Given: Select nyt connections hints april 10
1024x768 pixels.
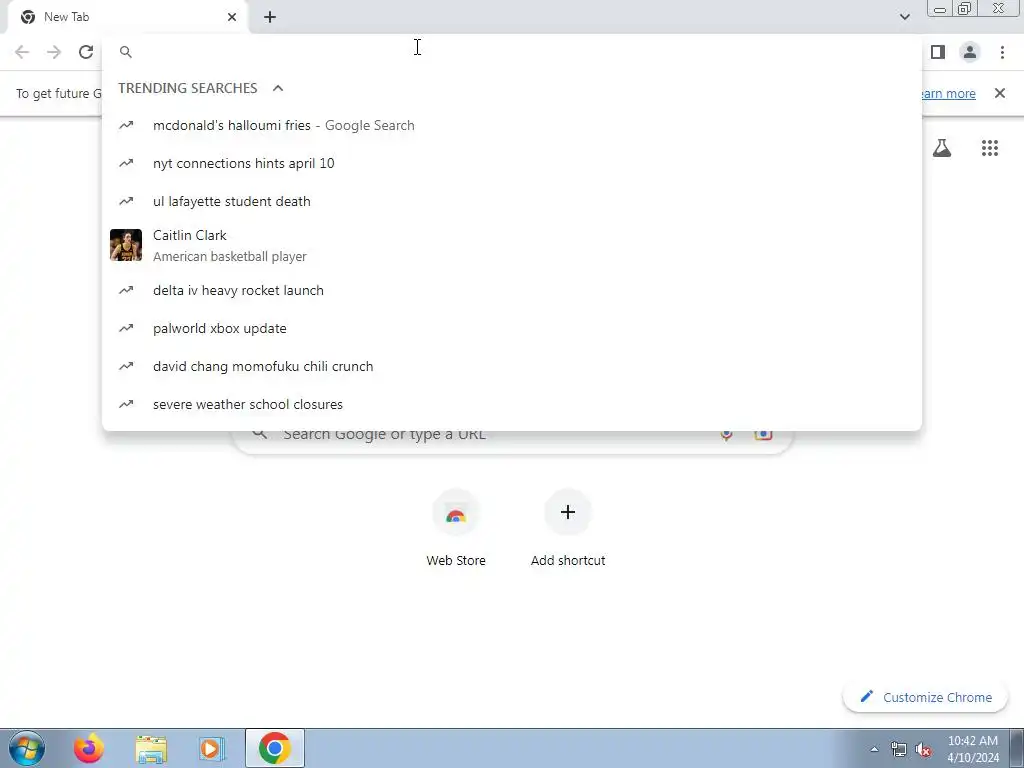Looking at the screenshot, I should (512, 163).
